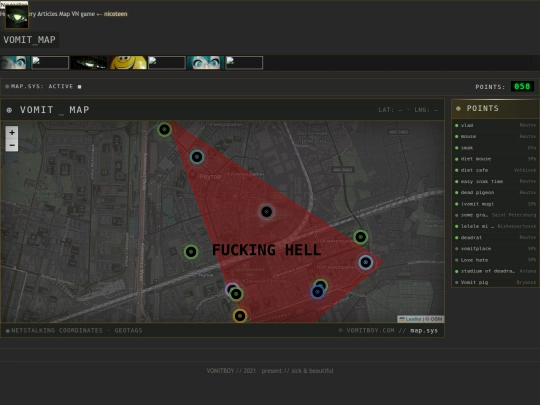540x405 pixels.
Task: Click the deadrat point row
Action: point(495,238)
